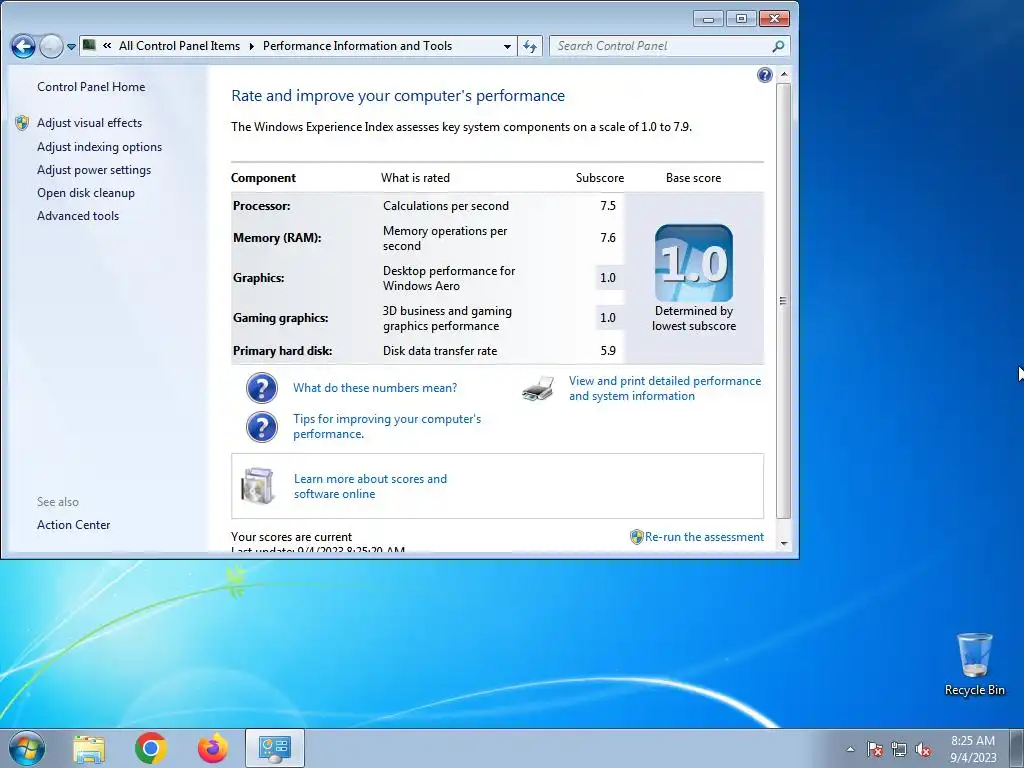Go back using the blue Back arrow
Screen dimensions: 1024x768
(24, 46)
